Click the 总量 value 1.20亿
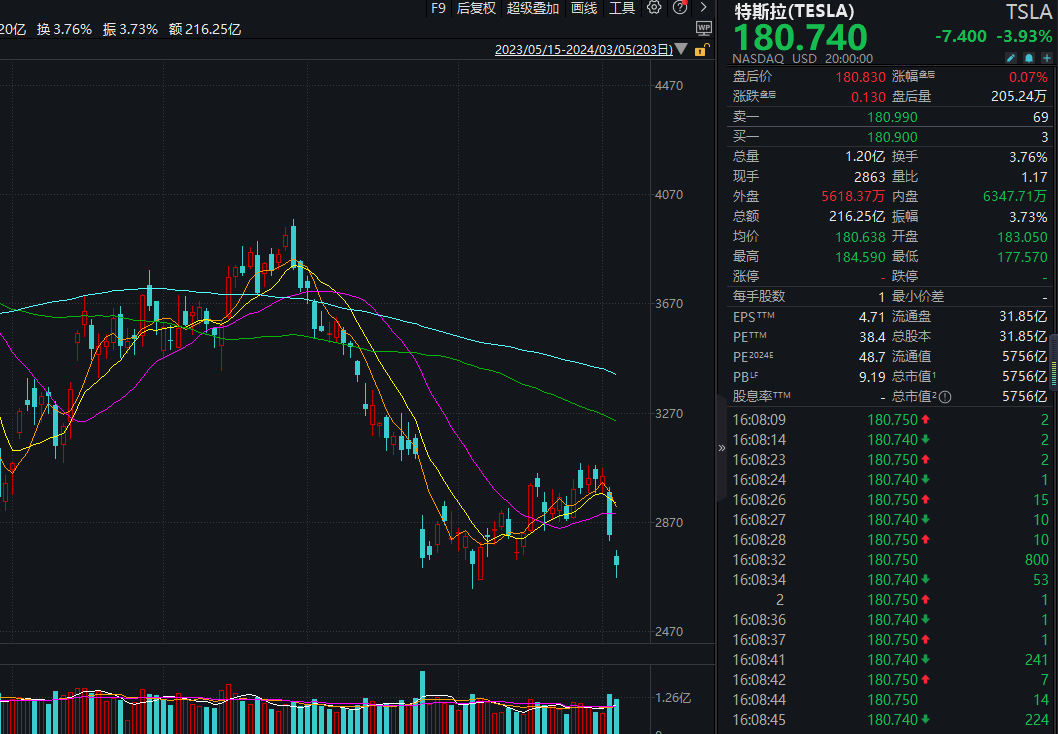This screenshot has height=734, width=1058. pyautogui.click(x=865, y=157)
